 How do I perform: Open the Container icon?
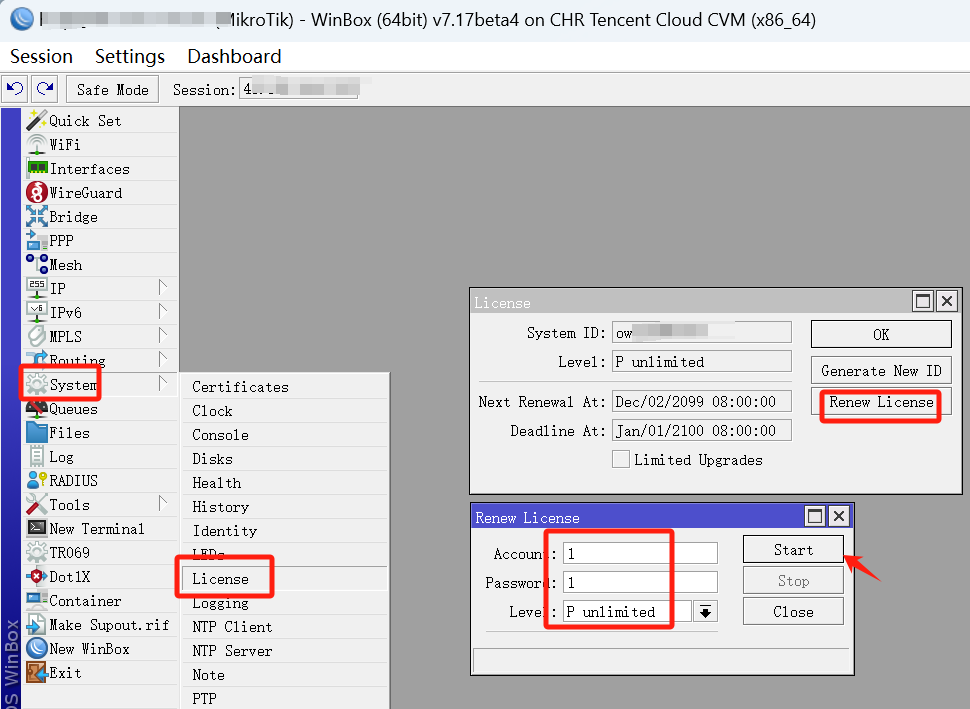tap(36, 601)
